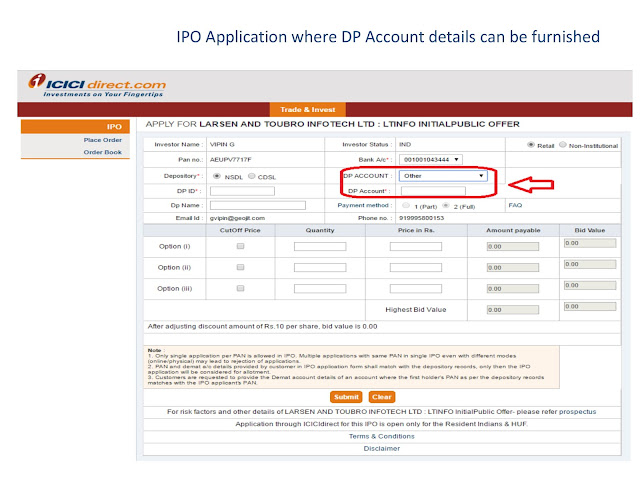Select the IPO sidebar heading
Viewport: 640px width, 480px height.
[x=75, y=127]
